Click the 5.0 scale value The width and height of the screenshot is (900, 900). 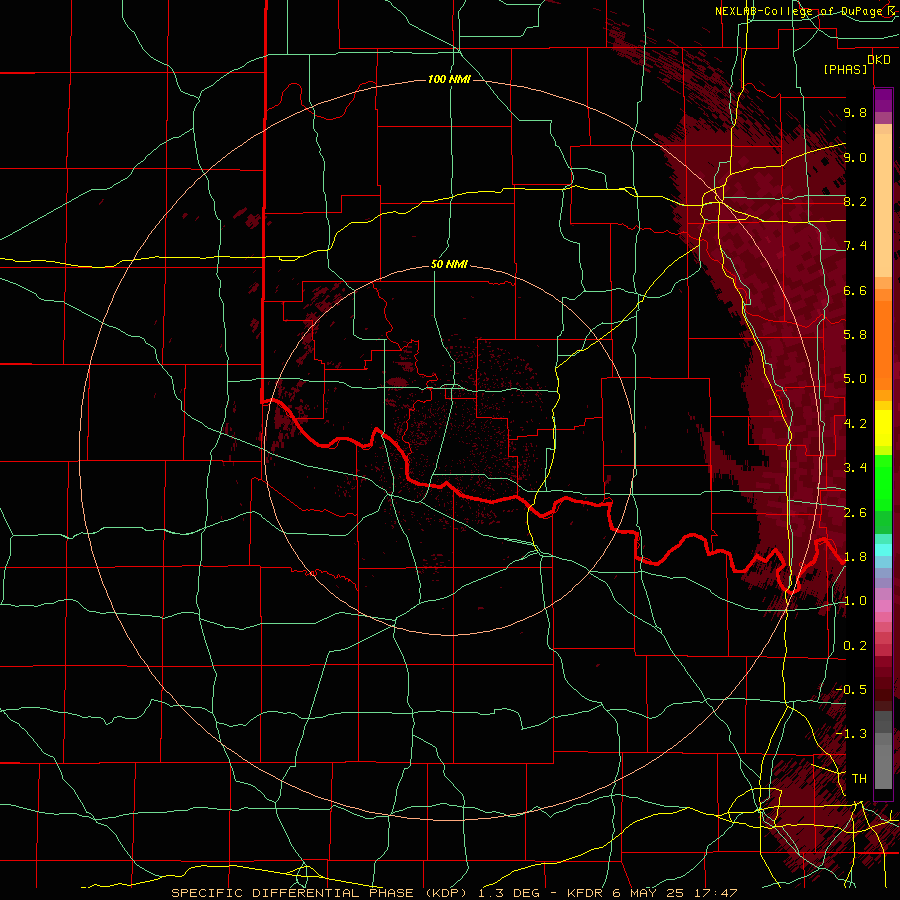(855, 379)
